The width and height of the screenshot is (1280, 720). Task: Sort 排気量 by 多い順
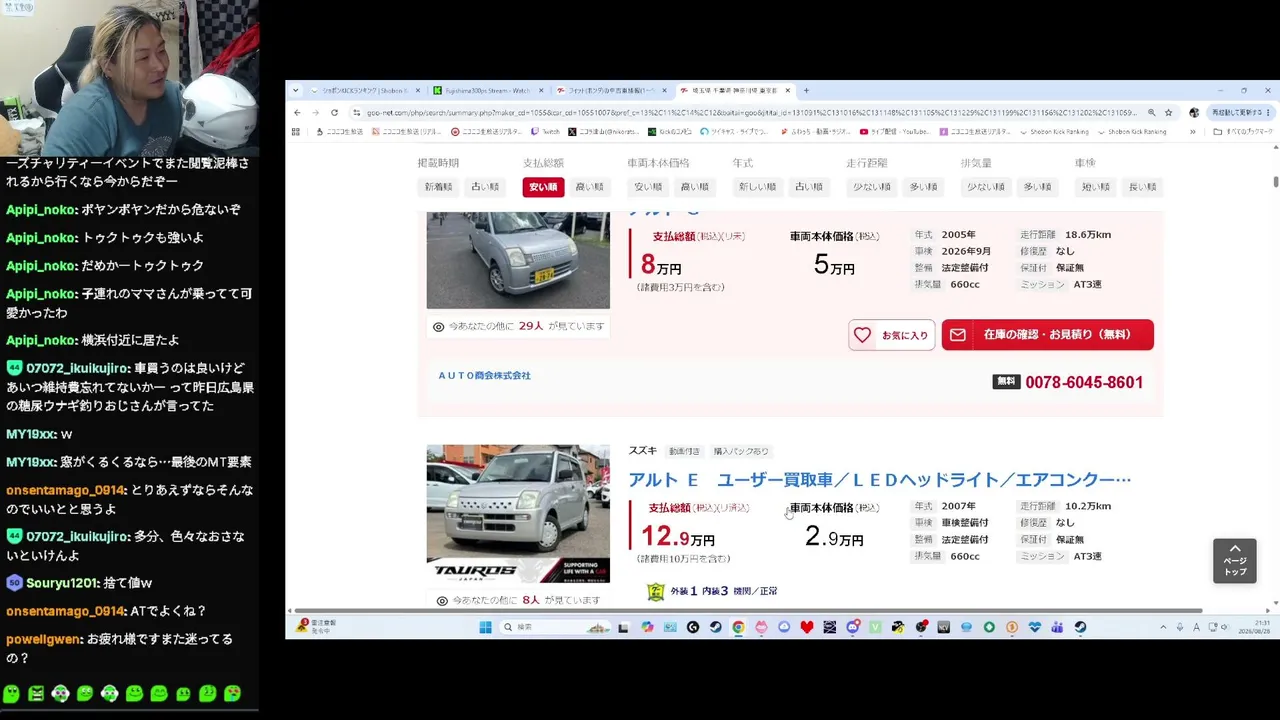[x=1037, y=187]
